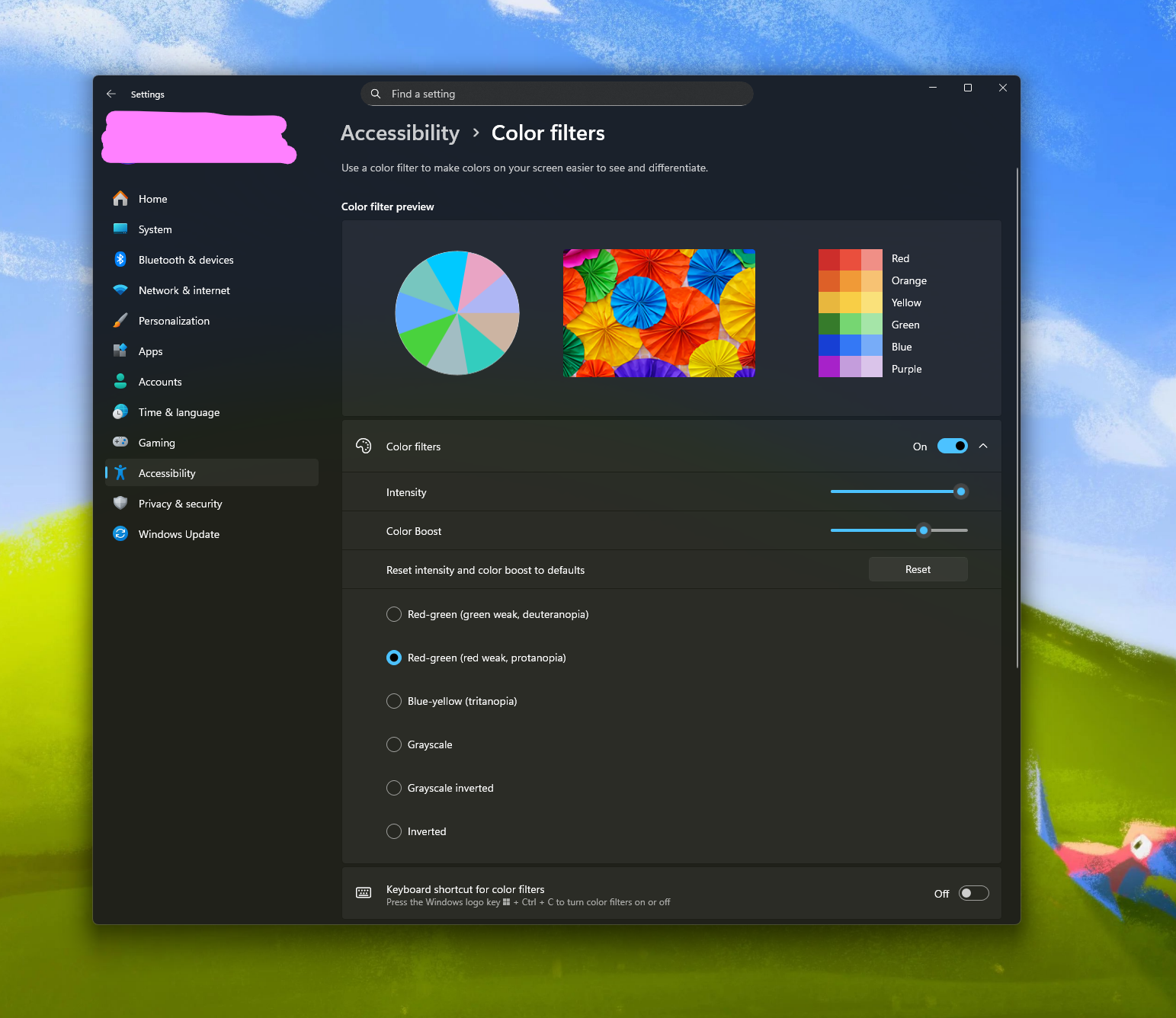The image size is (1176, 1018).
Task: Click the Home icon in sidebar
Action: pyautogui.click(x=120, y=199)
